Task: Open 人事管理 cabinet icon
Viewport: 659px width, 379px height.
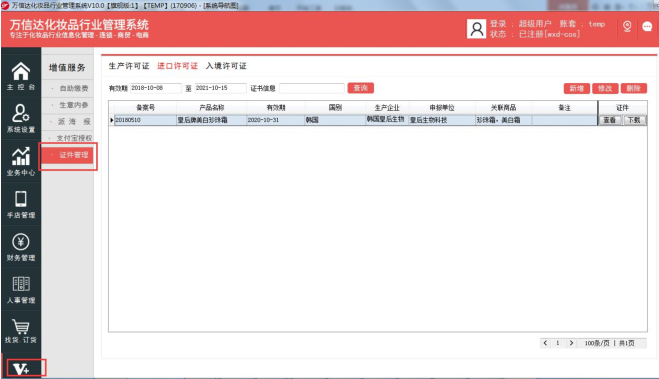Action: coord(21,290)
